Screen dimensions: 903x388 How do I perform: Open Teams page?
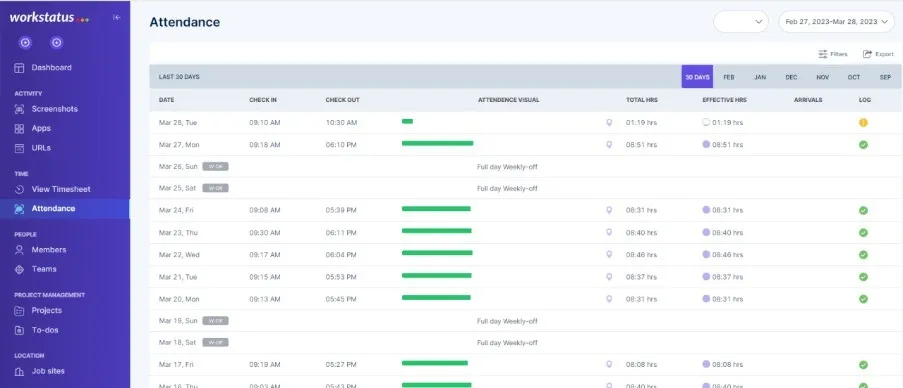[x=44, y=269]
